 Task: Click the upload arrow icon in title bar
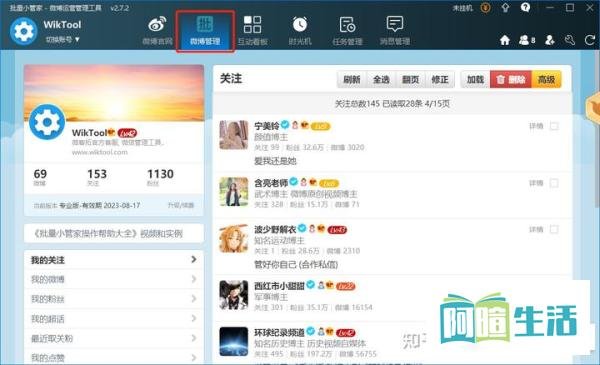point(505,8)
